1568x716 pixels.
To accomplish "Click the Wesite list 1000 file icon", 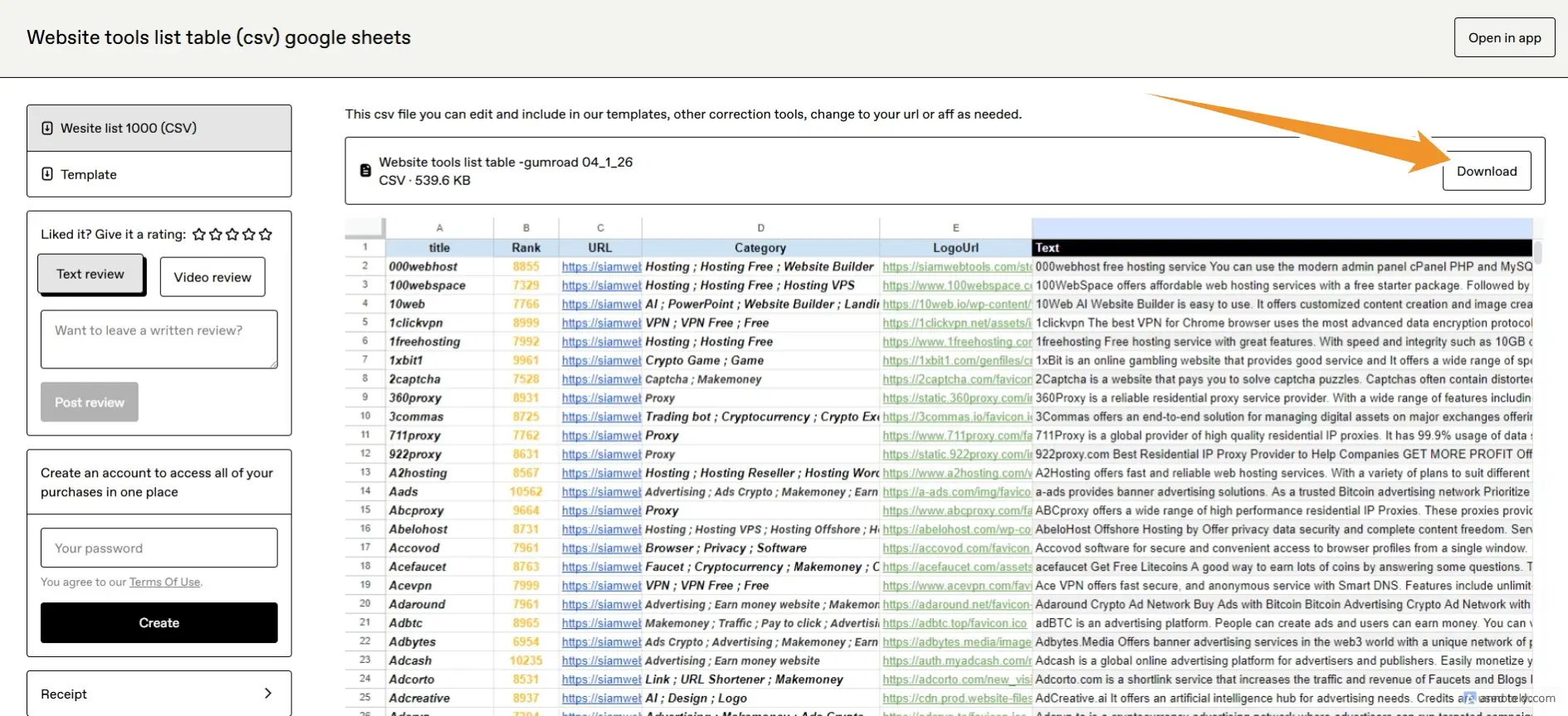I will (x=47, y=128).
